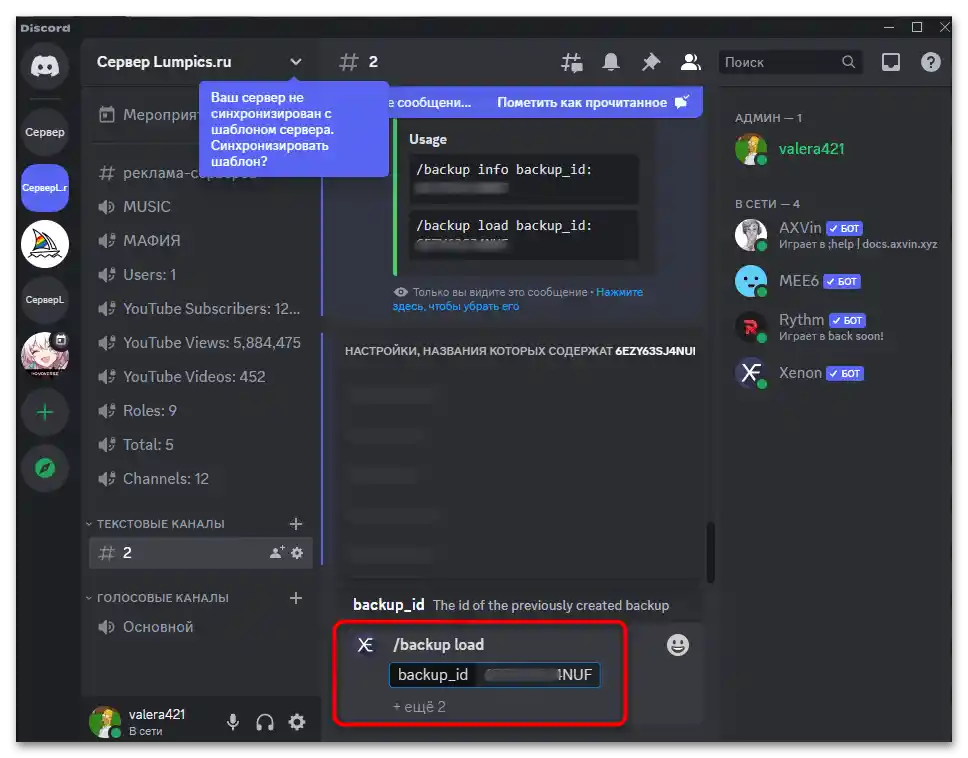Click '/backup info backup_id:' code block
This screenshot has height=758, width=968.
[524, 179]
